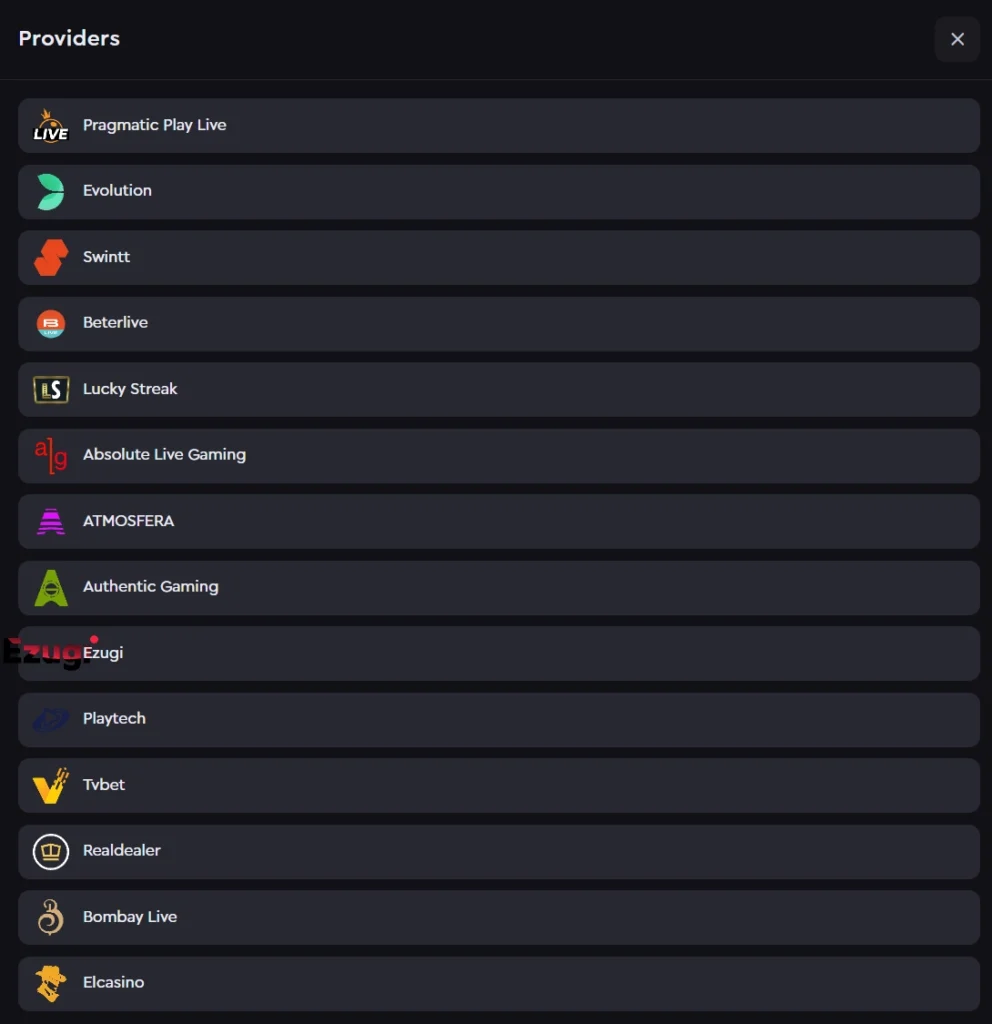992x1024 pixels.
Task: Click the Absolute Live Gaming red logo
Action: click(50, 455)
